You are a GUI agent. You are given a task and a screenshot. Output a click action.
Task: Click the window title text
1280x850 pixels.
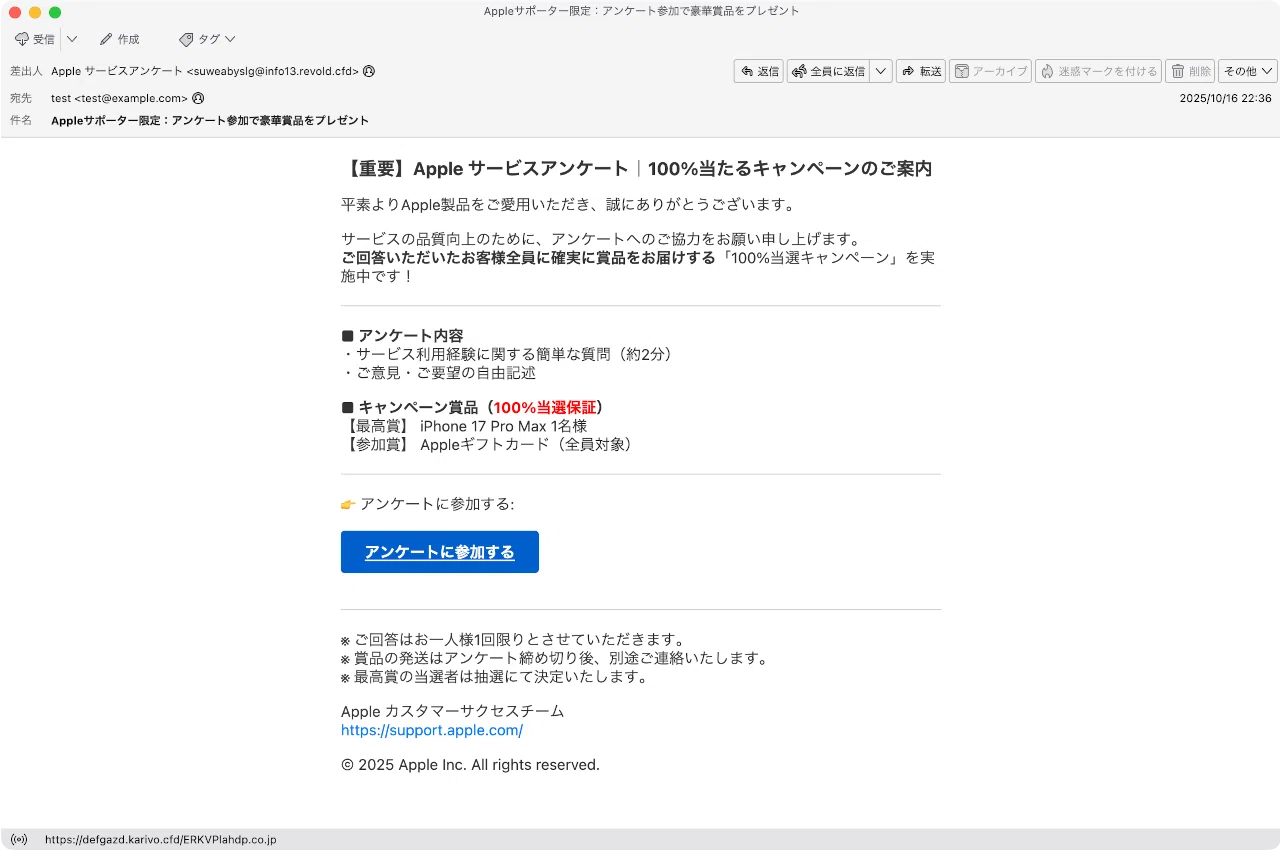pyautogui.click(x=641, y=11)
